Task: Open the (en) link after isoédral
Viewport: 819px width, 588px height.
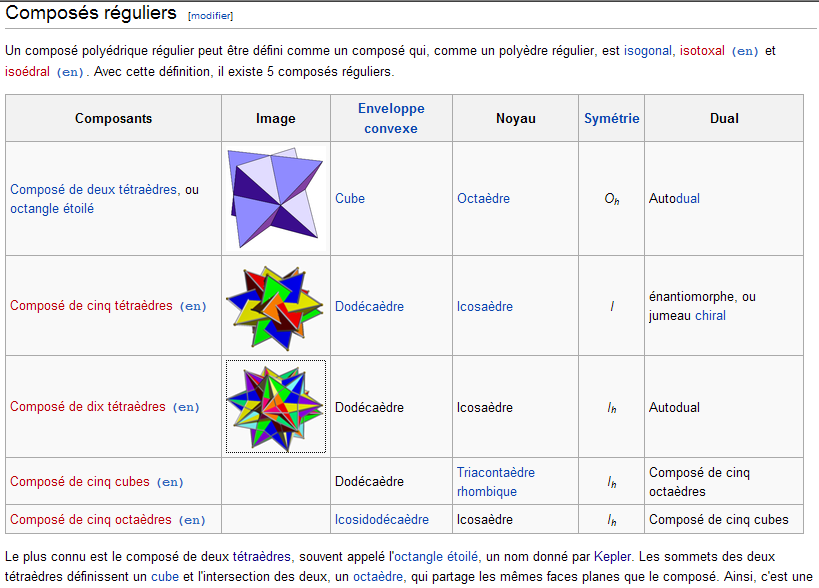Action: tap(70, 72)
